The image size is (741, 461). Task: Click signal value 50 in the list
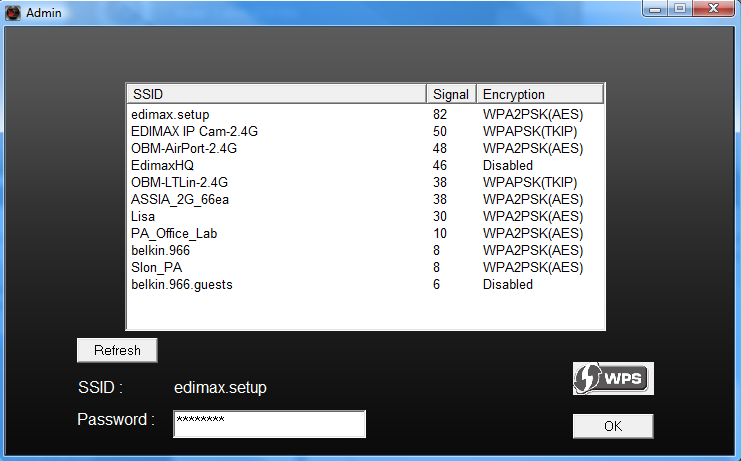(439, 131)
